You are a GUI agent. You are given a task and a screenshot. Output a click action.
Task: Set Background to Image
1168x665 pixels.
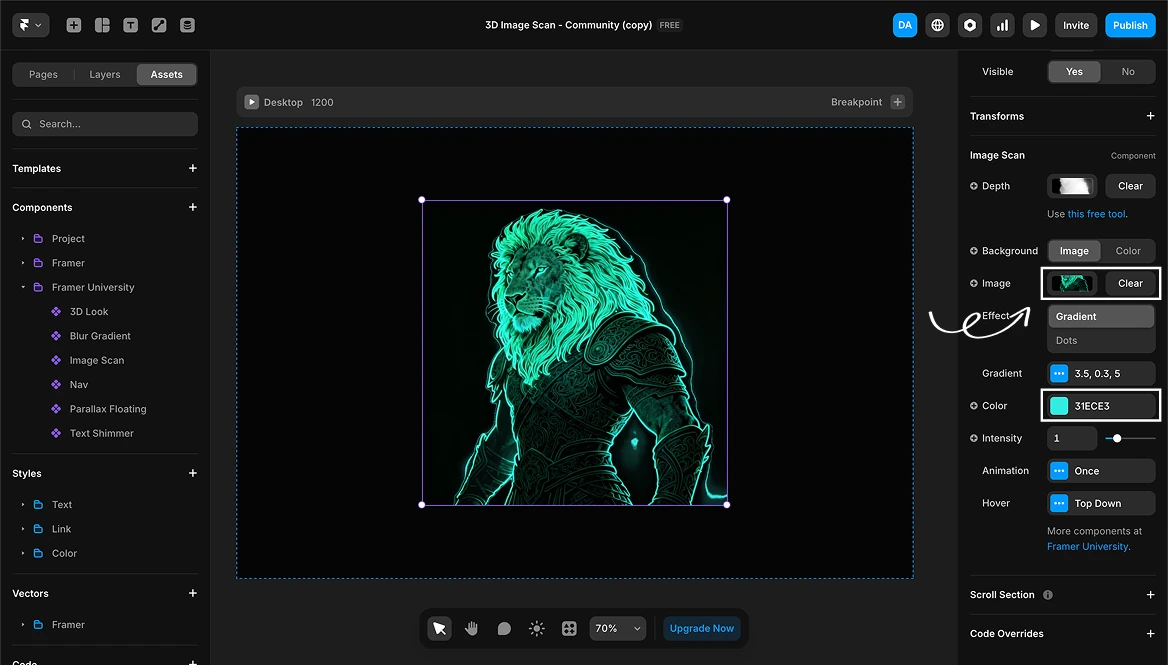pyautogui.click(x=1074, y=251)
